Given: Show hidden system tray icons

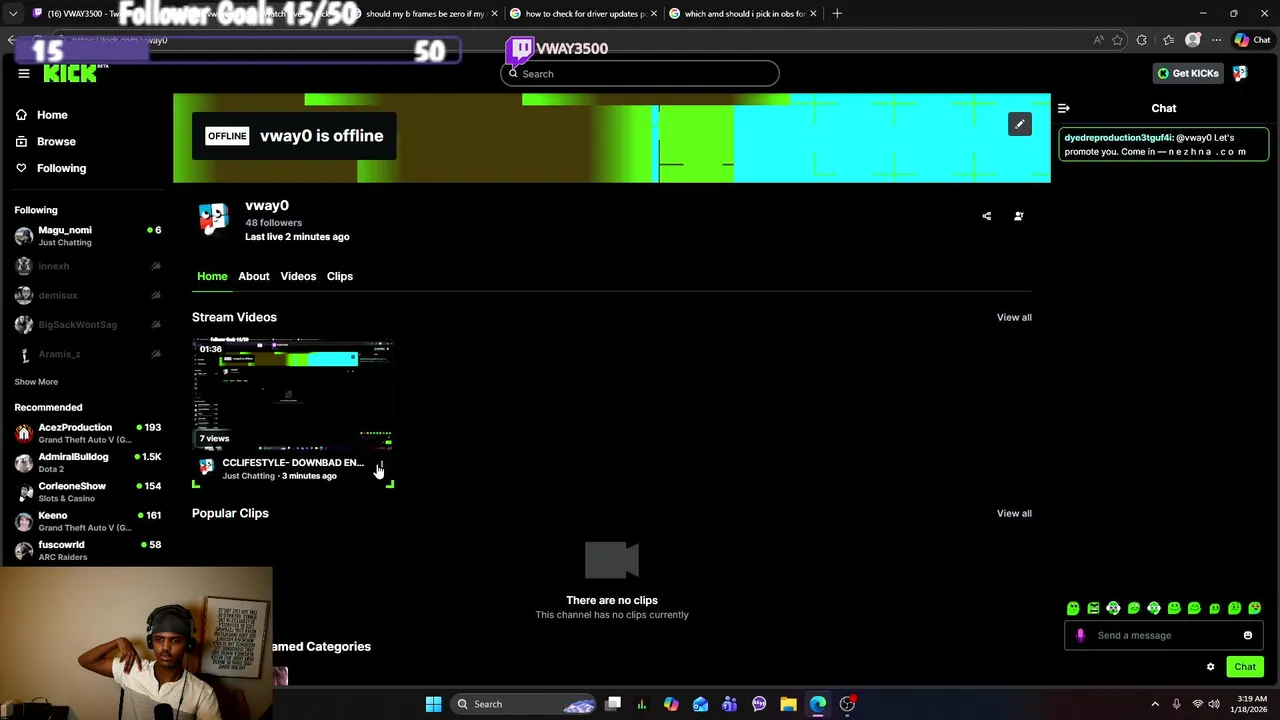Looking at the screenshot, I should coord(1155,704).
